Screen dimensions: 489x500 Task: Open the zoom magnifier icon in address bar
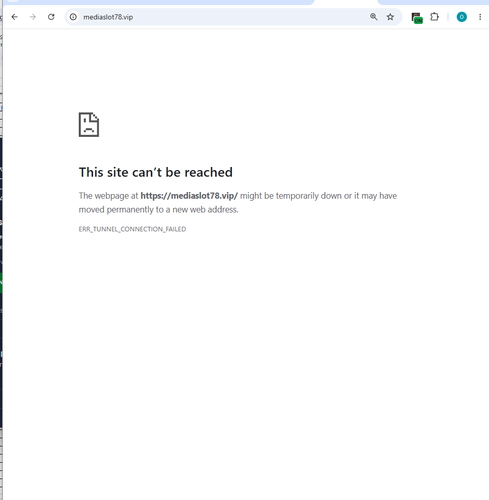pyautogui.click(x=374, y=17)
